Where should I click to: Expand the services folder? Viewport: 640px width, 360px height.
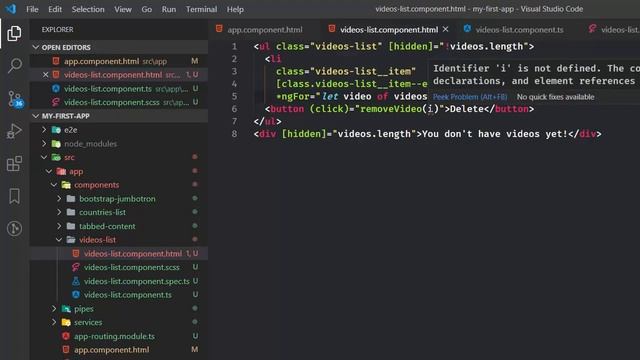tap(54, 322)
